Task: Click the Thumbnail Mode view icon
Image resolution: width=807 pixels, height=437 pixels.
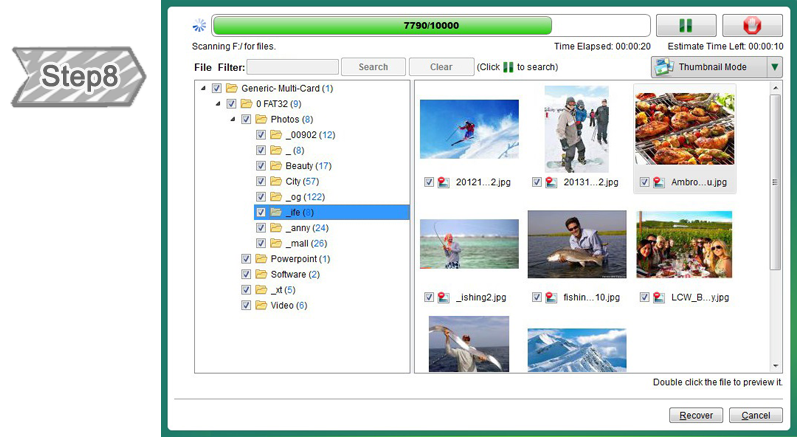Action: pos(665,67)
